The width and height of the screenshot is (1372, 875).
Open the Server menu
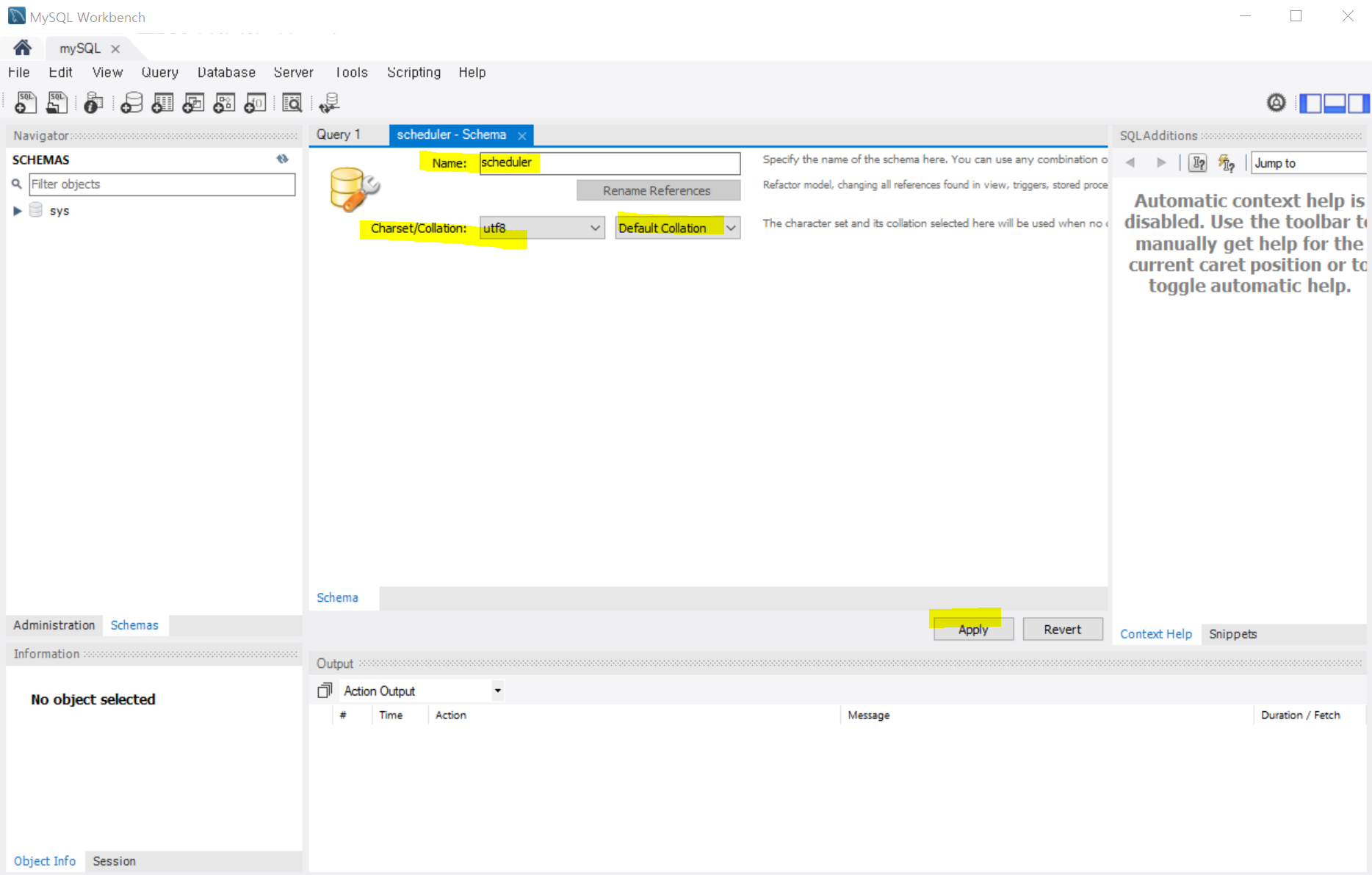pyautogui.click(x=294, y=72)
